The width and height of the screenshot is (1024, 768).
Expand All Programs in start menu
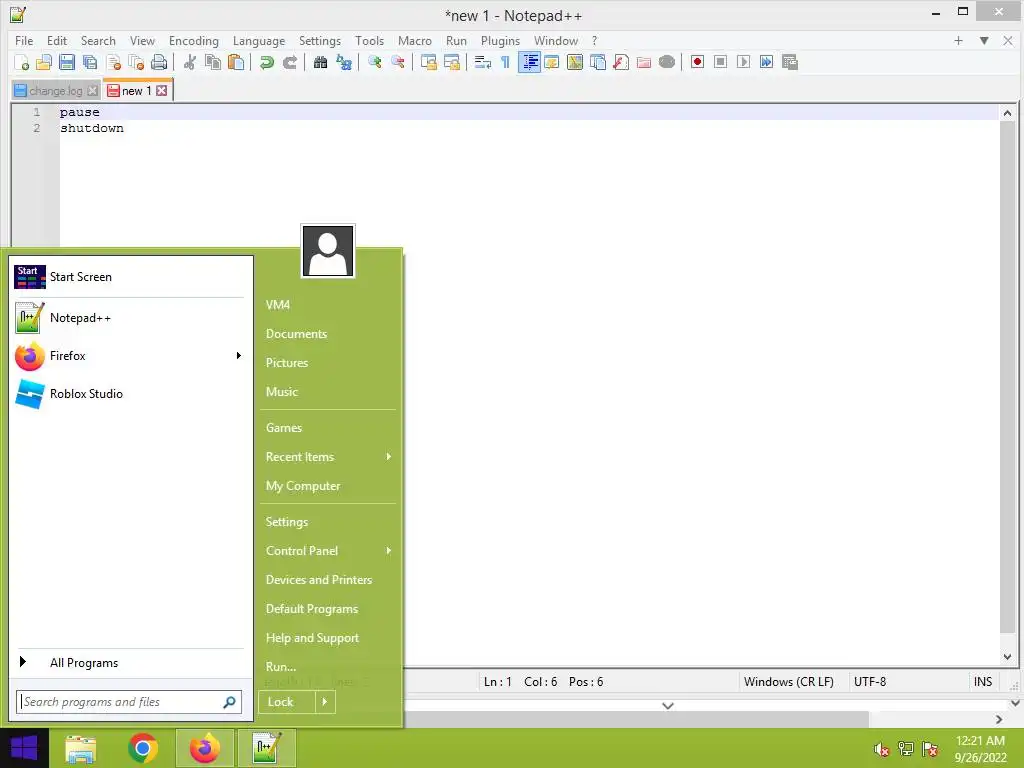pyautogui.click(x=129, y=663)
